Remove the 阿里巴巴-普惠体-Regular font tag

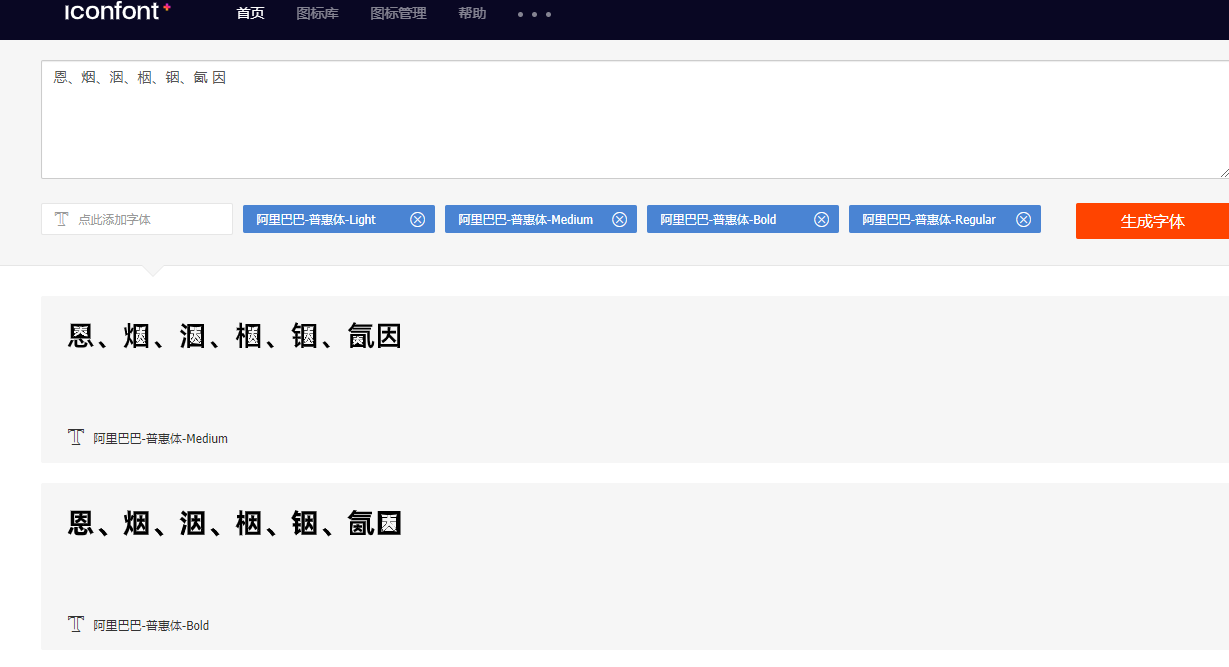1023,219
